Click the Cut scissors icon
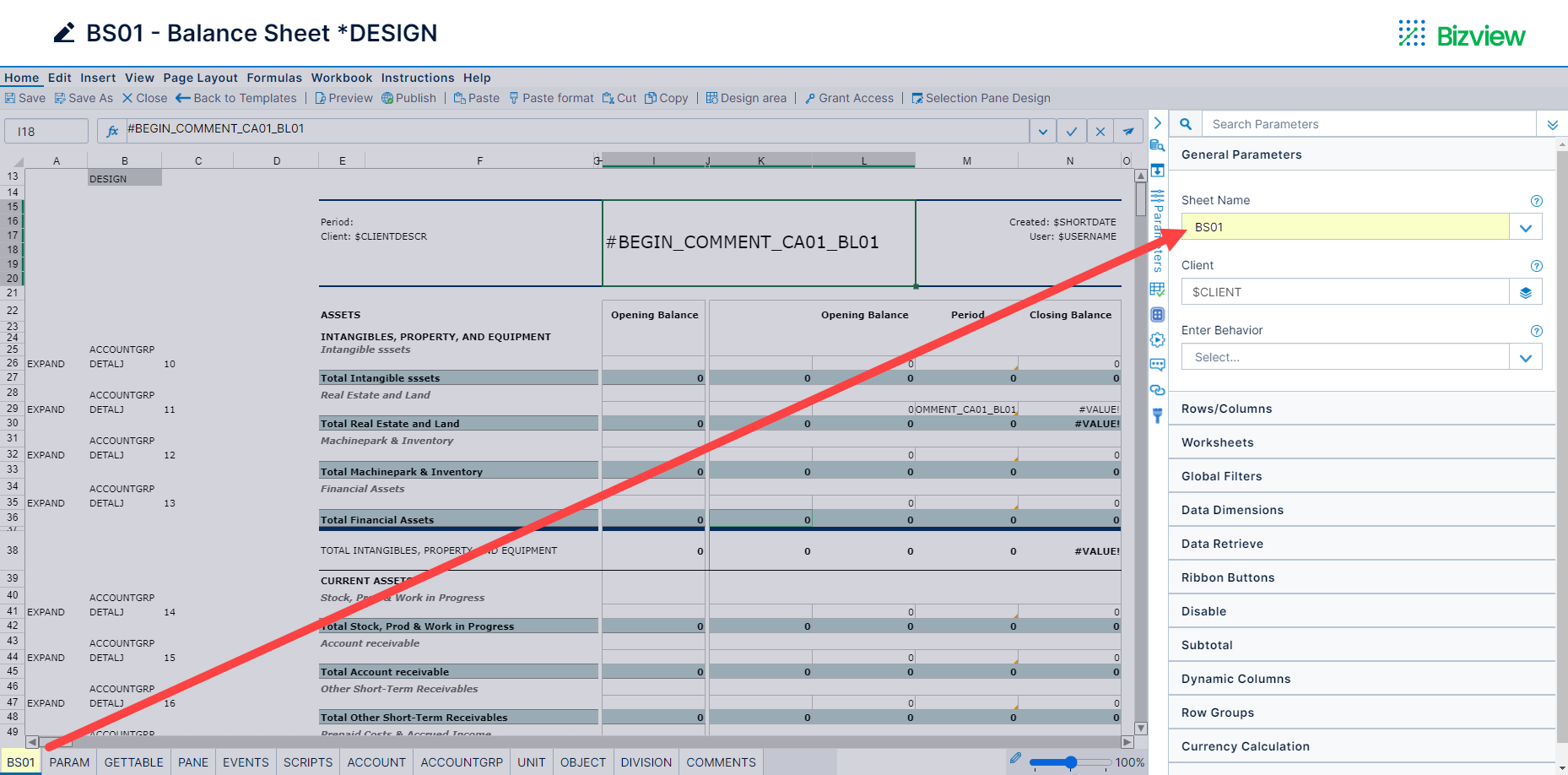 pyautogui.click(x=609, y=98)
